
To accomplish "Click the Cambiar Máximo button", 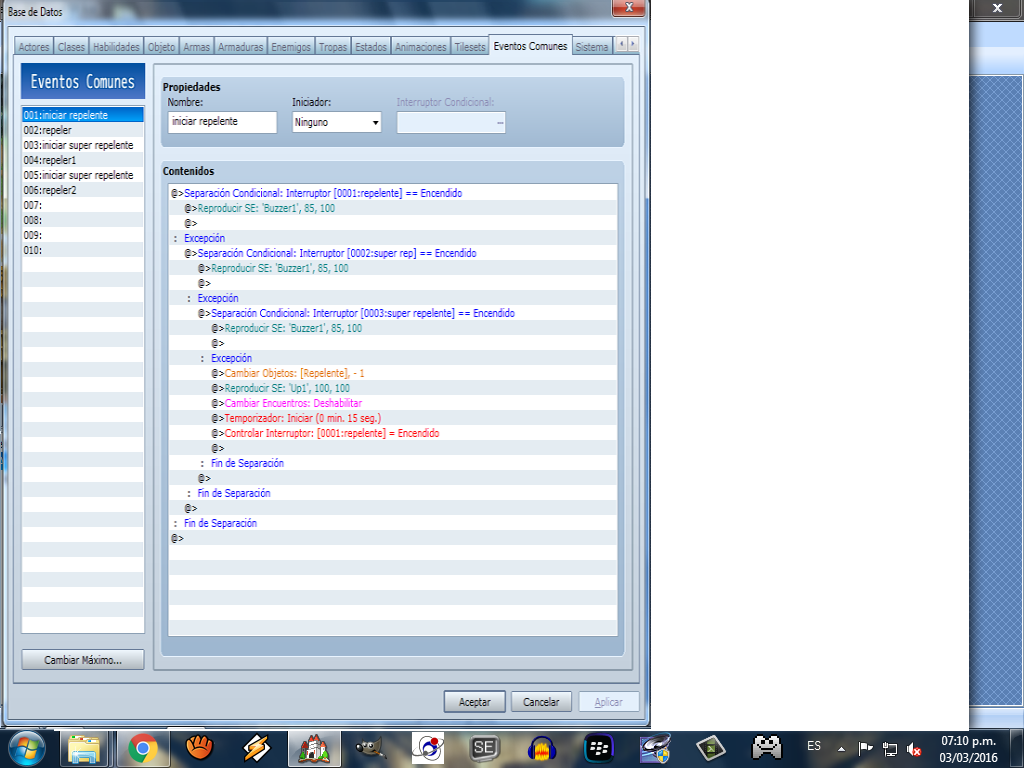I will pos(83,660).
